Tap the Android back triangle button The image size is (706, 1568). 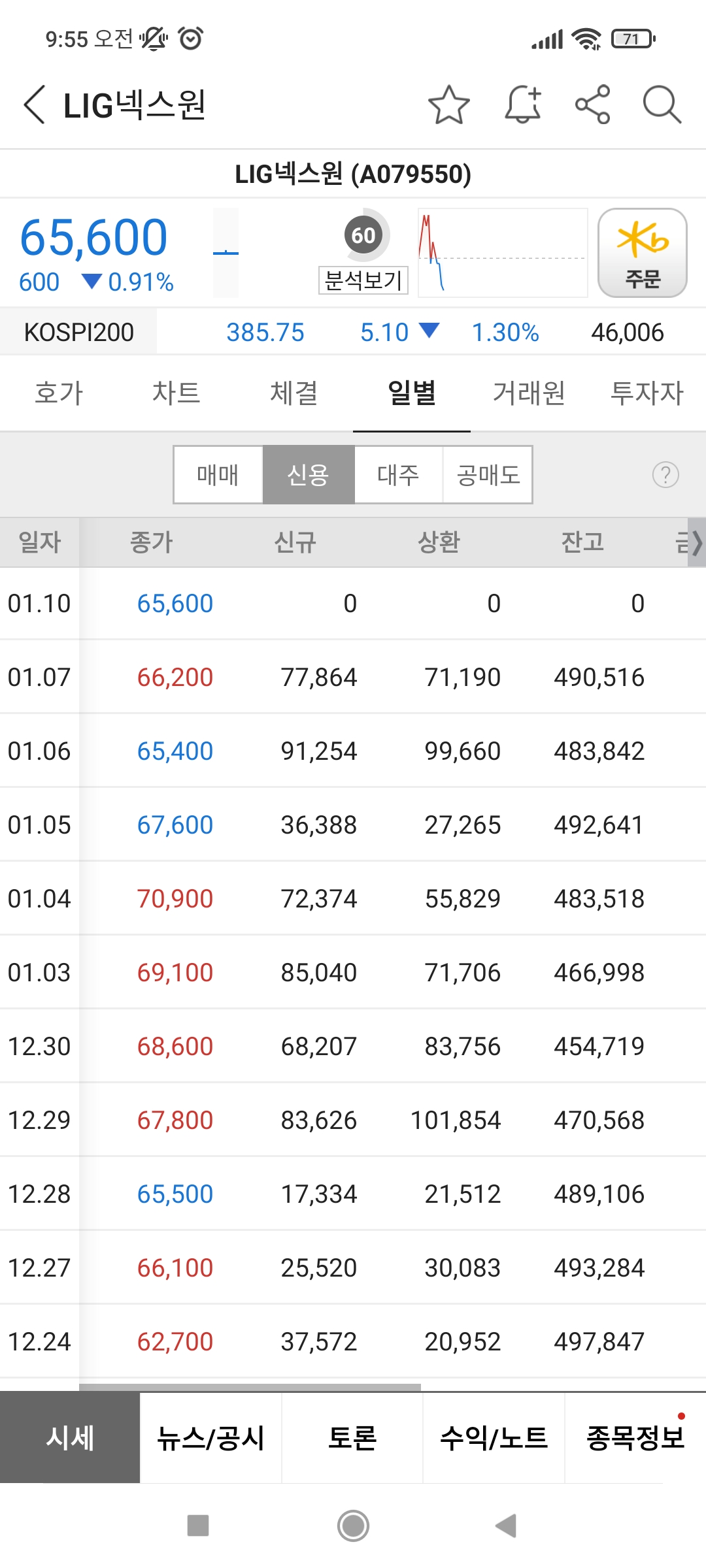pos(507,1526)
